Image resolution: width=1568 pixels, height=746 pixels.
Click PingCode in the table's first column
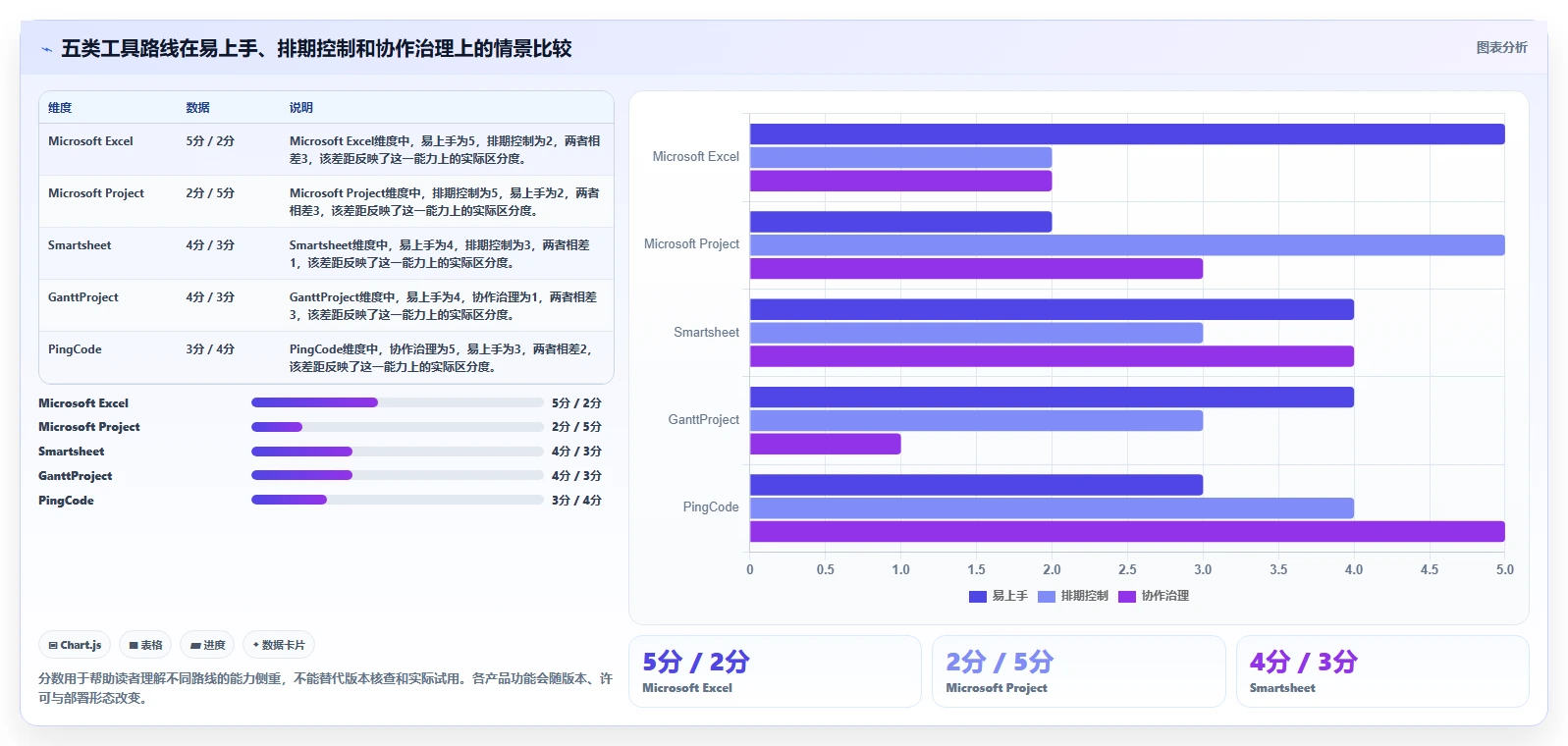75,349
